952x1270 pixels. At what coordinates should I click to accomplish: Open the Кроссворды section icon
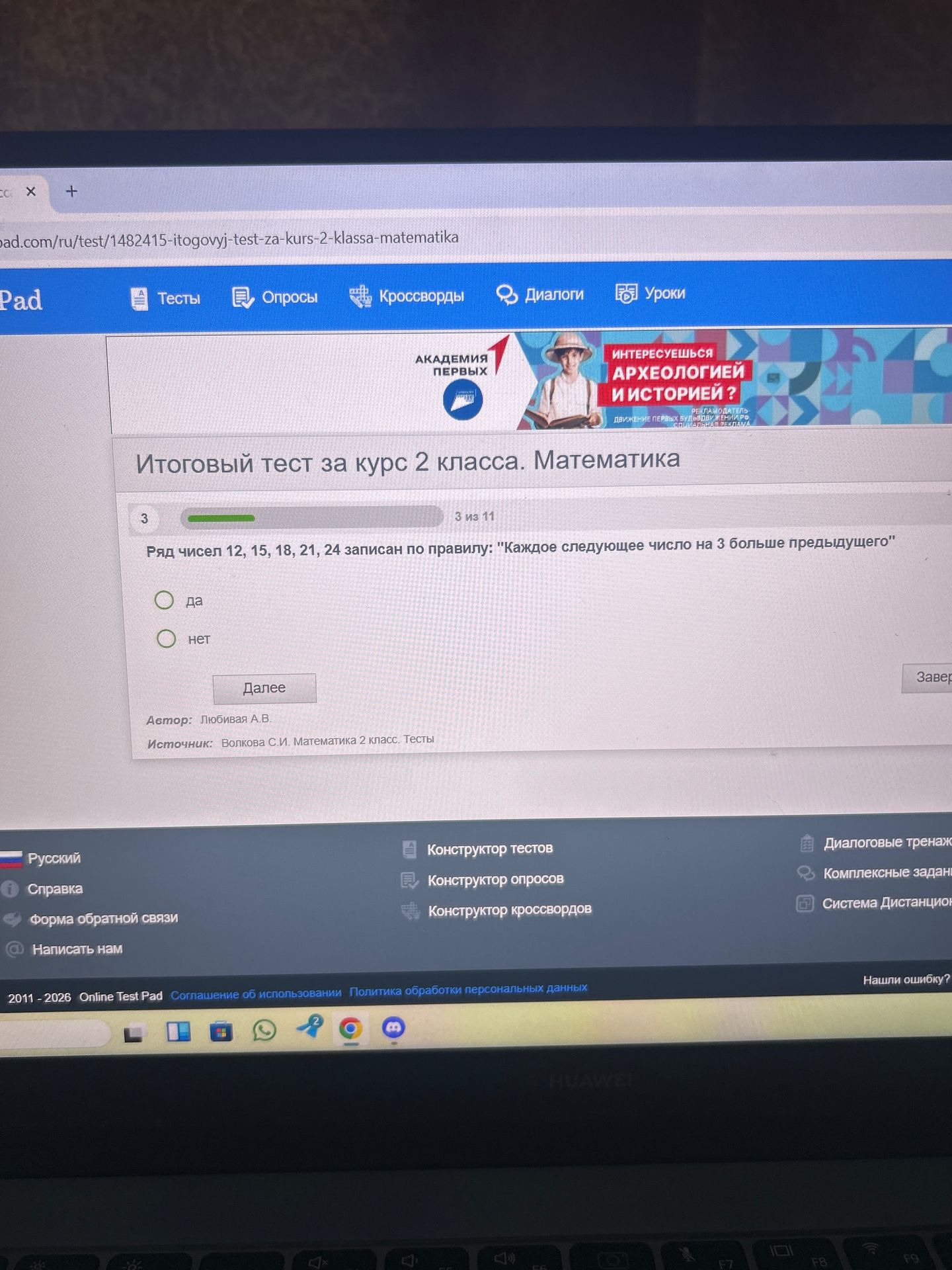[x=360, y=296]
